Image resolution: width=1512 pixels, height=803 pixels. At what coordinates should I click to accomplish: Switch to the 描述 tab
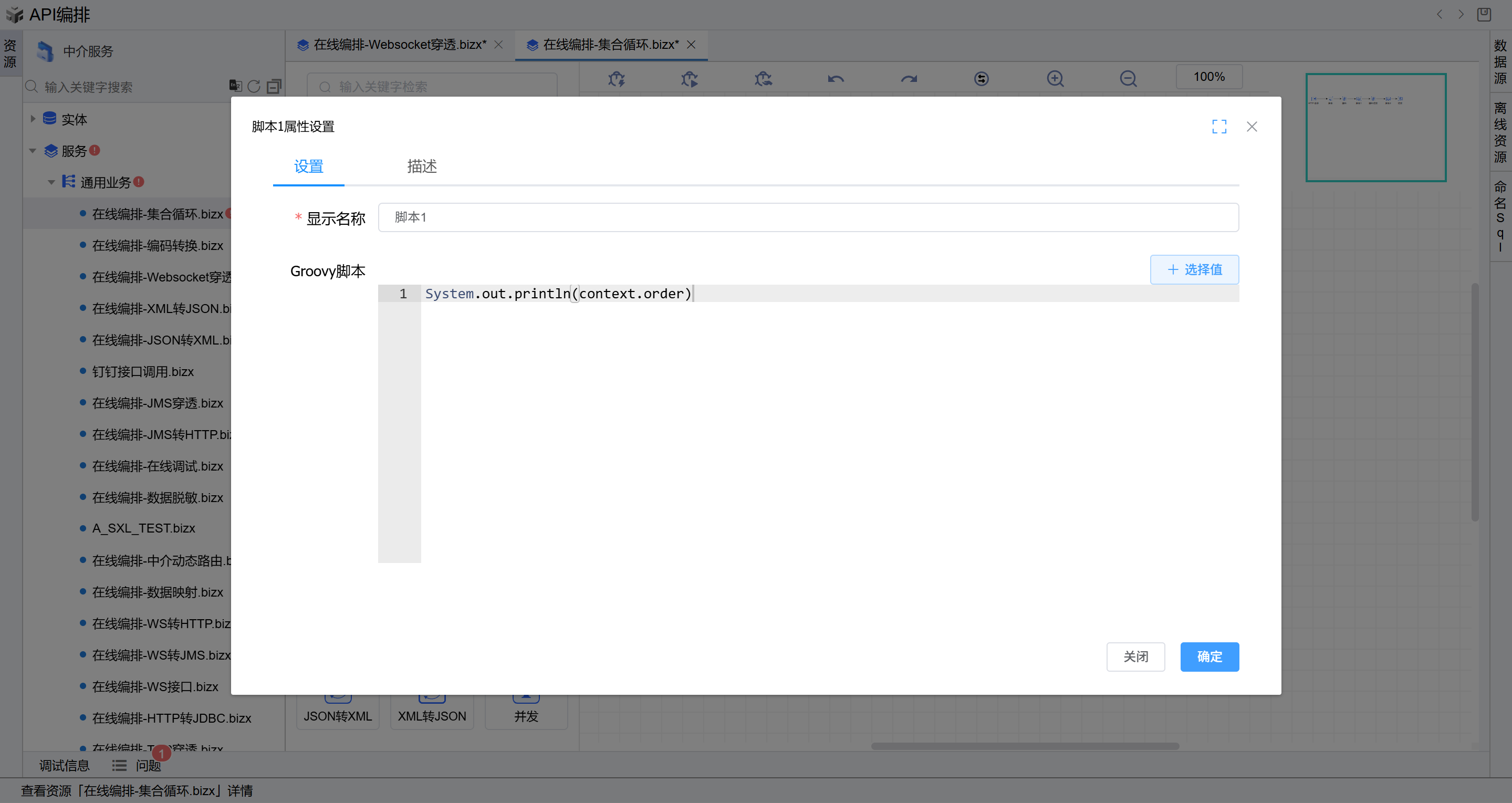click(421, 166)
